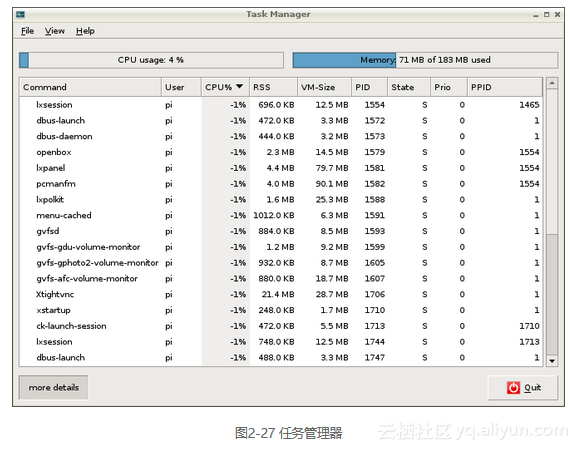Click the vertical scrollbar thumb
Viewport: 579px width, 451px height.
click(552, 294)
